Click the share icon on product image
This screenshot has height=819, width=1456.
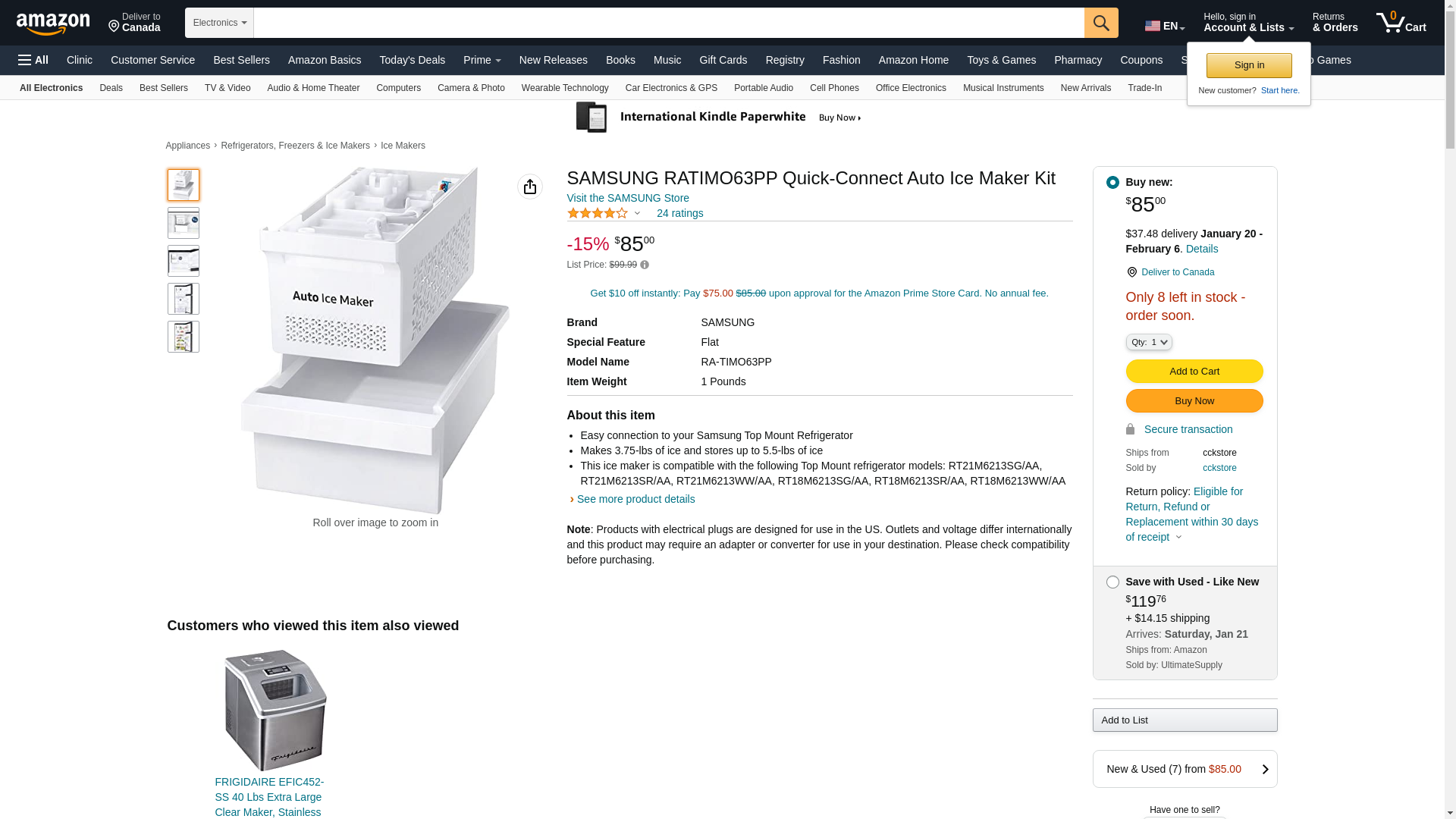tap(530, 187)
